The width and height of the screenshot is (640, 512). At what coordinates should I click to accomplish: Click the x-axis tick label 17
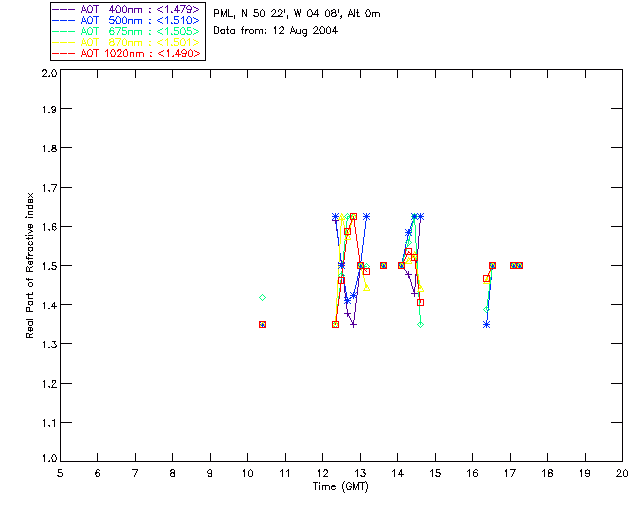click(x=510, y=473)
